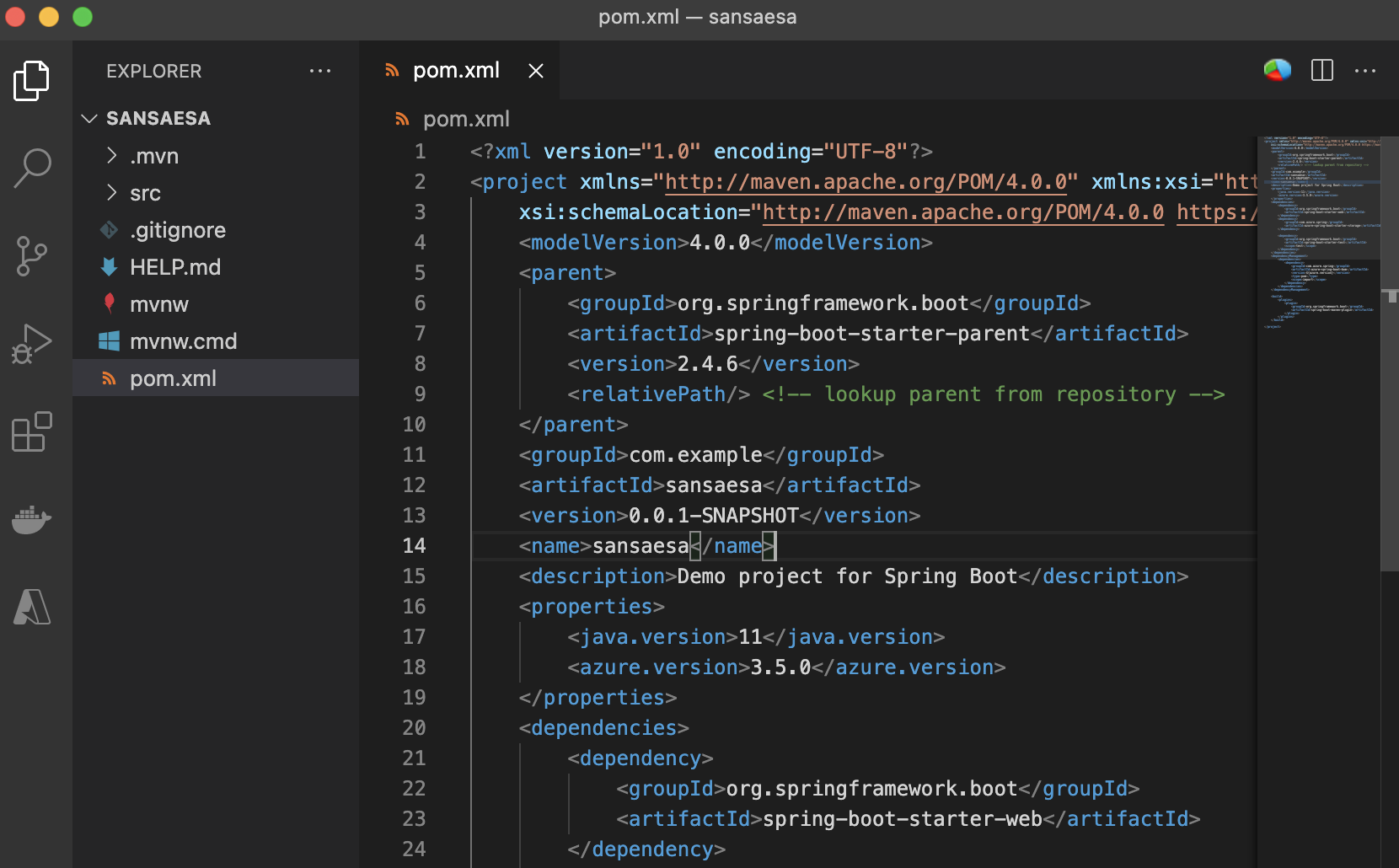Viewport: 1399px width, 868px height.
Task: Click the split editor right icon
Action: point(1322,71)
